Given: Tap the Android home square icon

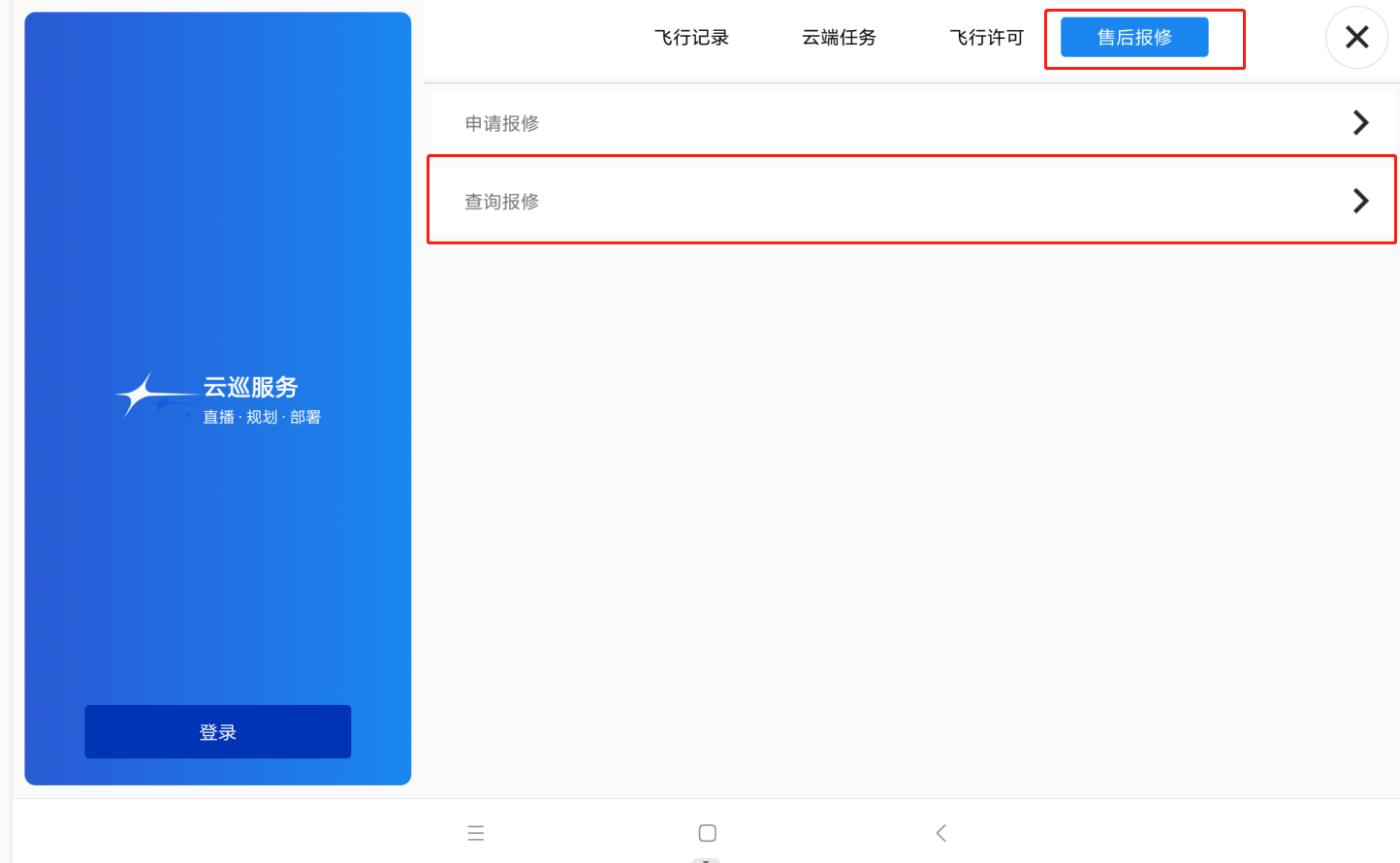Looking at the screenshot, I should click(708, 833).
